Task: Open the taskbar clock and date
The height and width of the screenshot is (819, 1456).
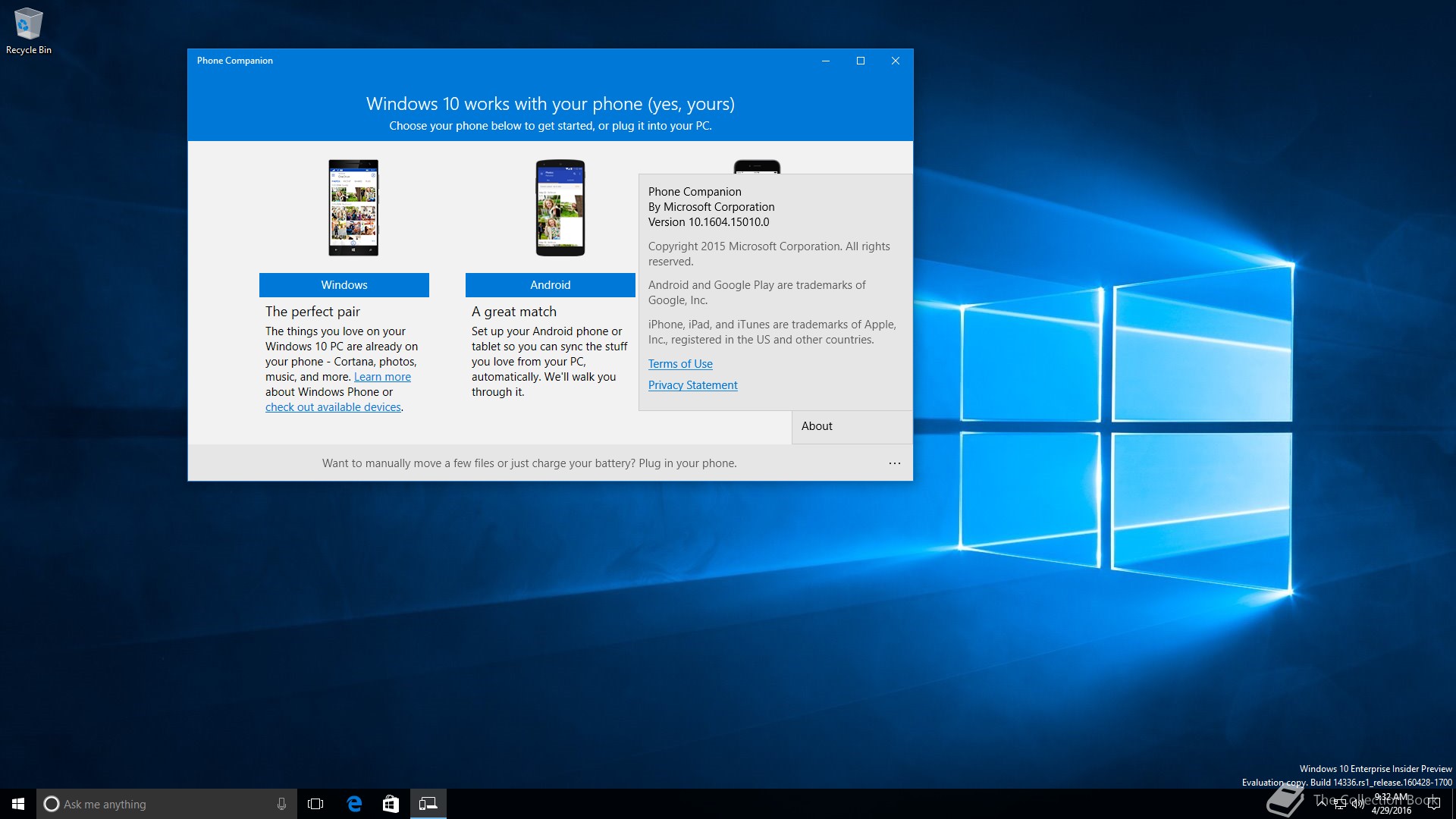Action: point(1392,804)
